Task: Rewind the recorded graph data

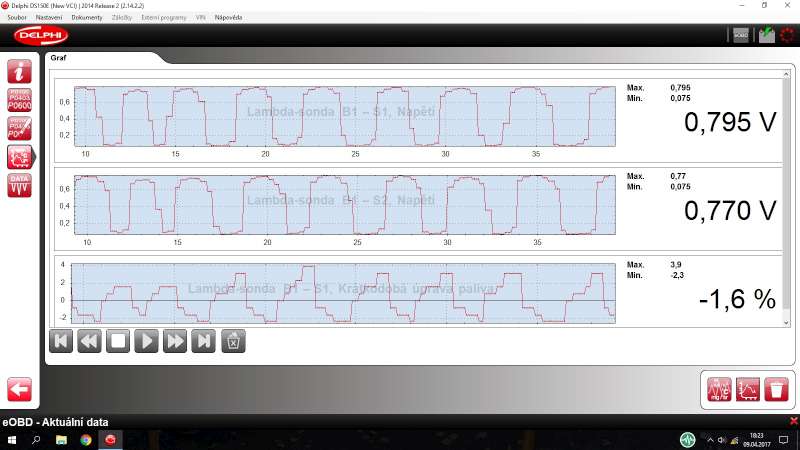Action: click(89, 341)
